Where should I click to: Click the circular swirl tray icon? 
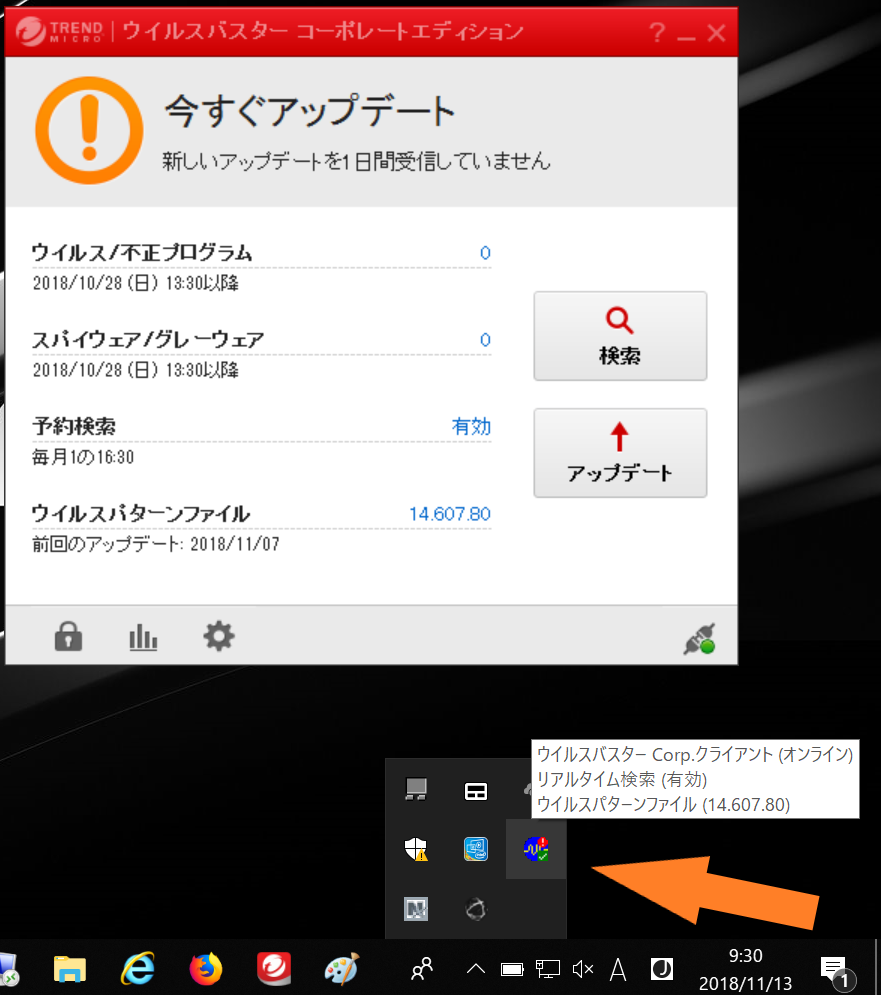[476, 909]
